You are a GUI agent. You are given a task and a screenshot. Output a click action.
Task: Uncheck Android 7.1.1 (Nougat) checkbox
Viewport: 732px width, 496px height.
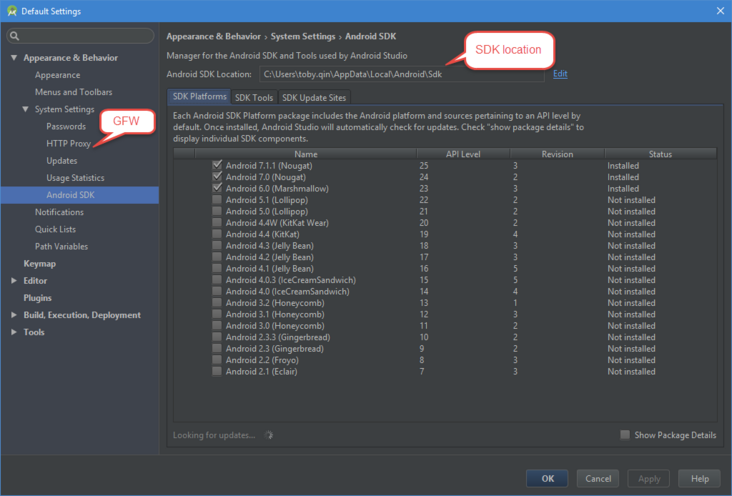pos(217,165)
